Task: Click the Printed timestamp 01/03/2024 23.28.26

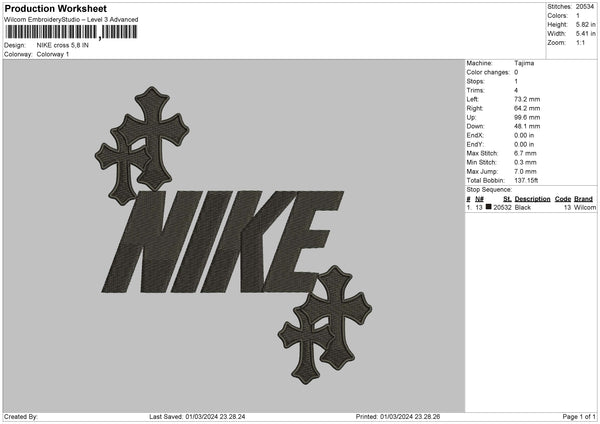Action: (410, 416)
